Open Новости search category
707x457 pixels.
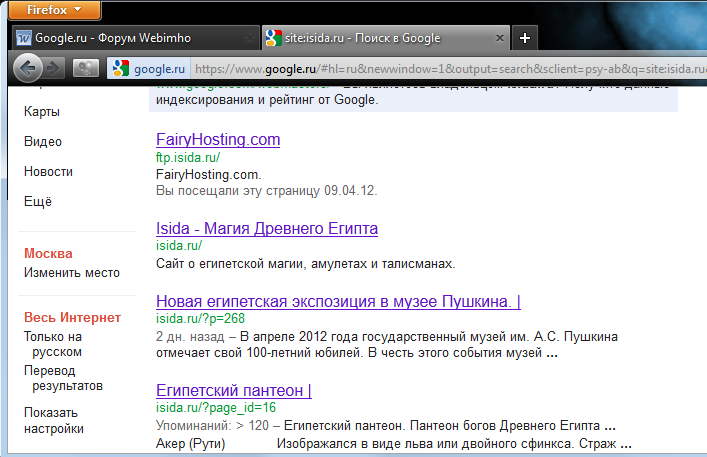click(x=48, y=172)
